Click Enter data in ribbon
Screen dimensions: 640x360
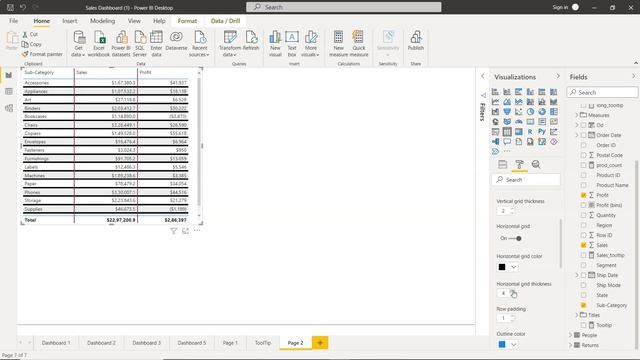point(156,44)
